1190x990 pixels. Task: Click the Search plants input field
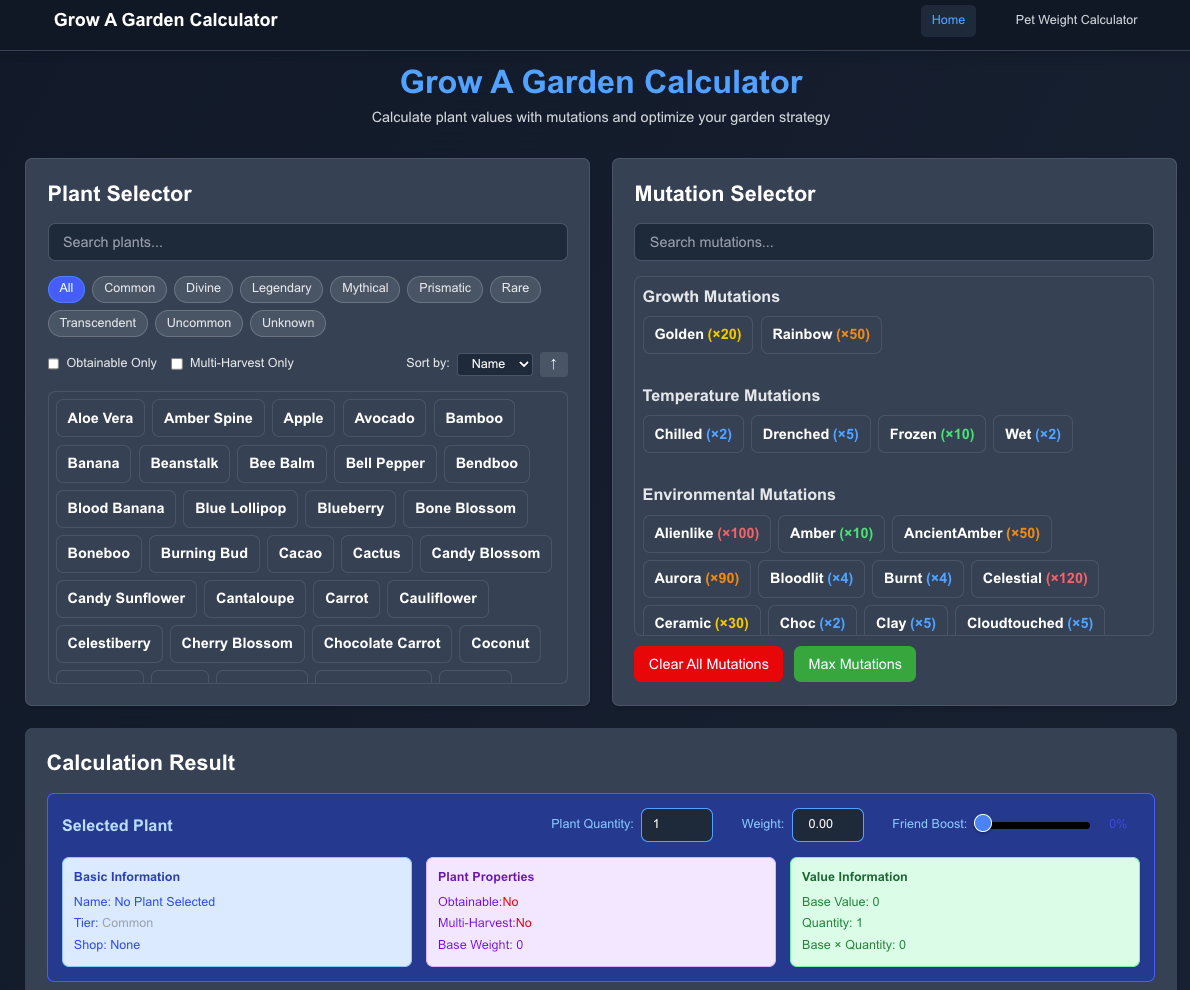[x=307, y=242]
